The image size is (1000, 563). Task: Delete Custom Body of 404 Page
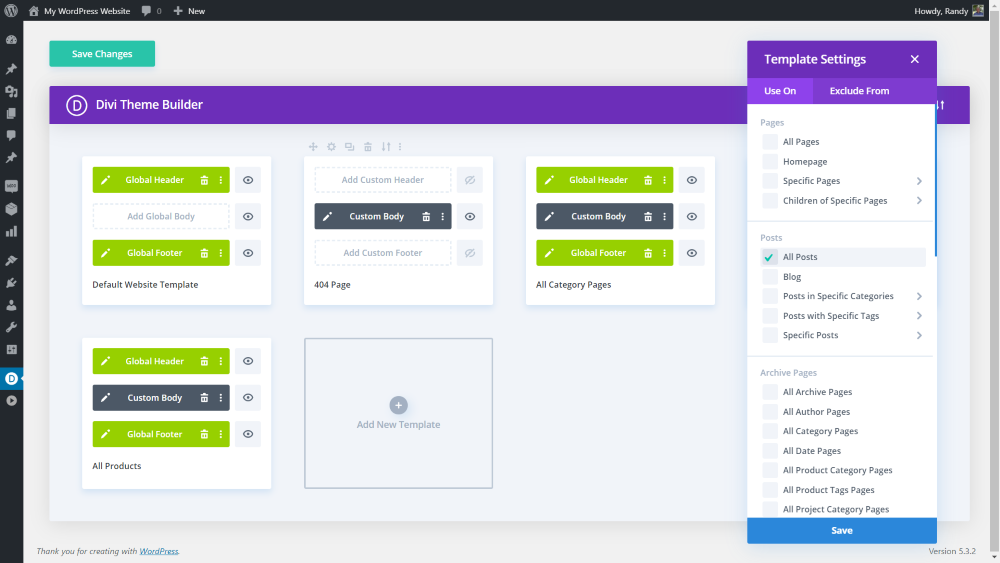(x=426, y=217)
